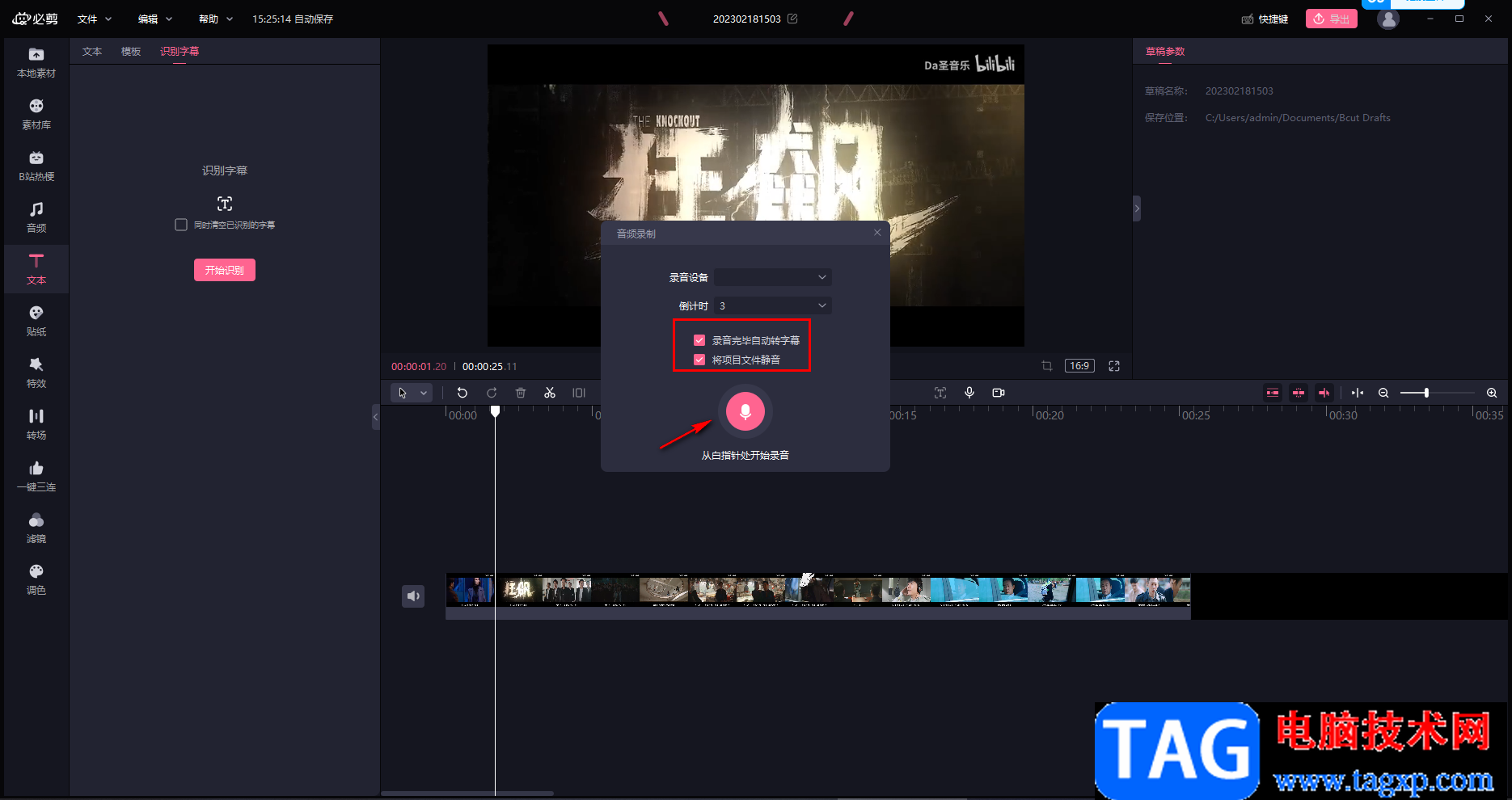Open the 贴纸 stickers panel
Image resolution: width=1512 pixels, height=800 pixels.
point(36,321)
